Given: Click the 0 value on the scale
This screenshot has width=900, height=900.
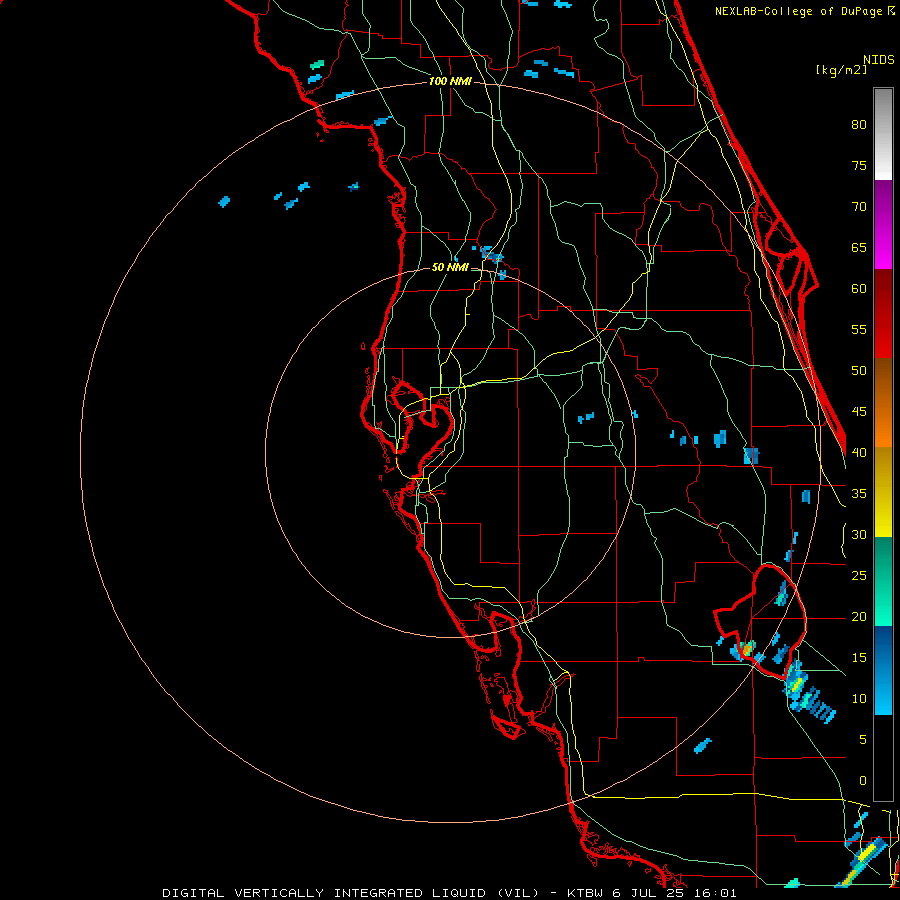Looking at the screenshot, I should point(863,781).
